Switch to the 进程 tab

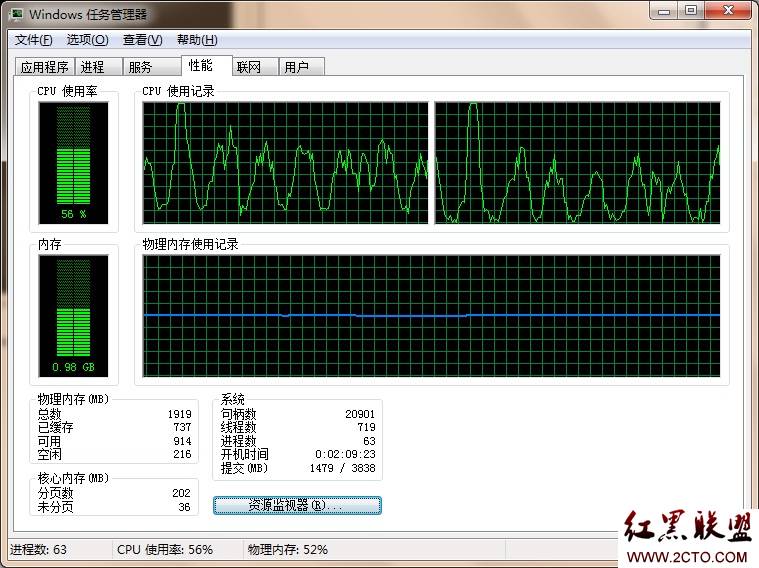pos(98,67)
